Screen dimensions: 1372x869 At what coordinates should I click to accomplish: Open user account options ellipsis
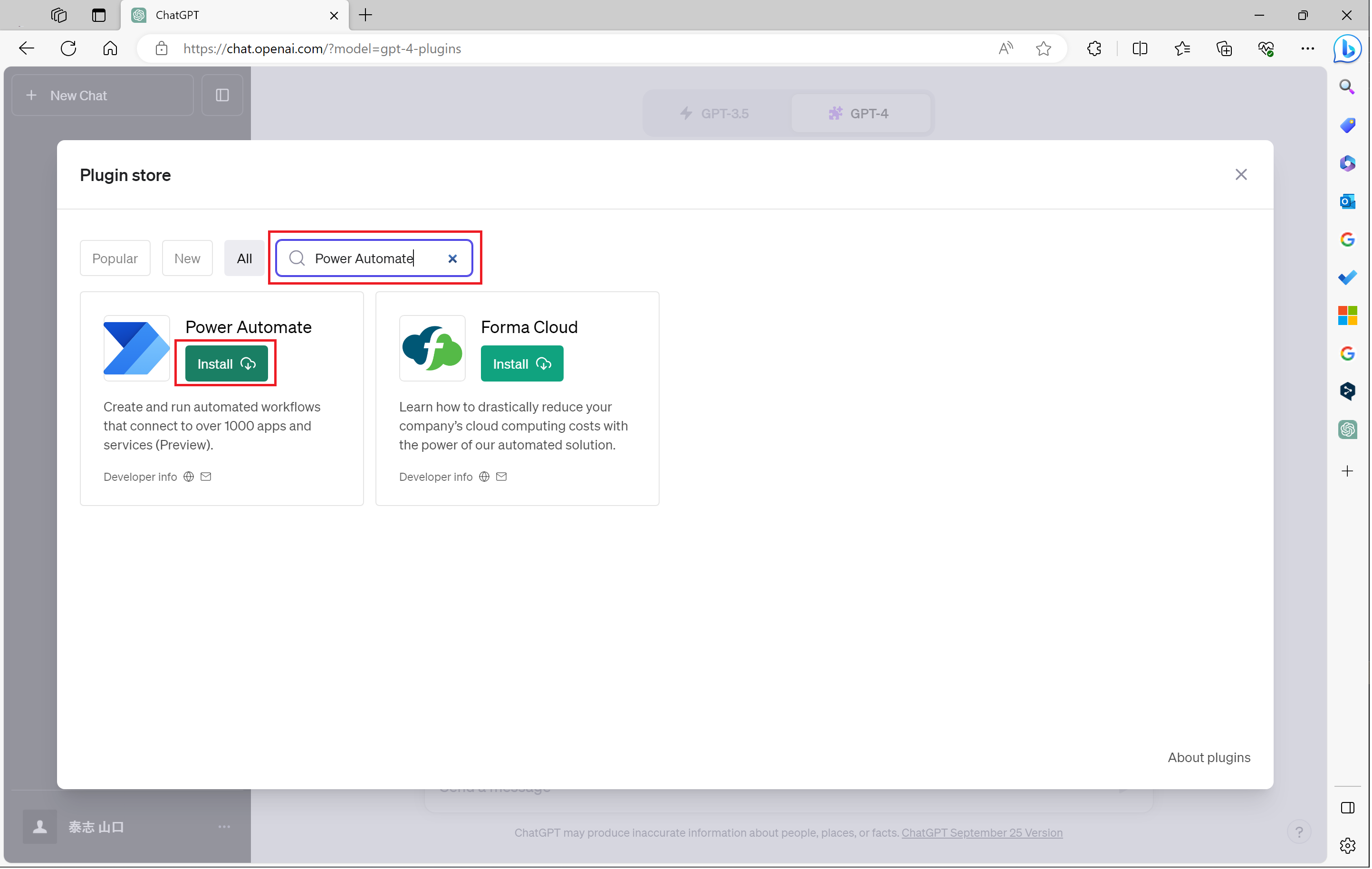pos(224,826)
